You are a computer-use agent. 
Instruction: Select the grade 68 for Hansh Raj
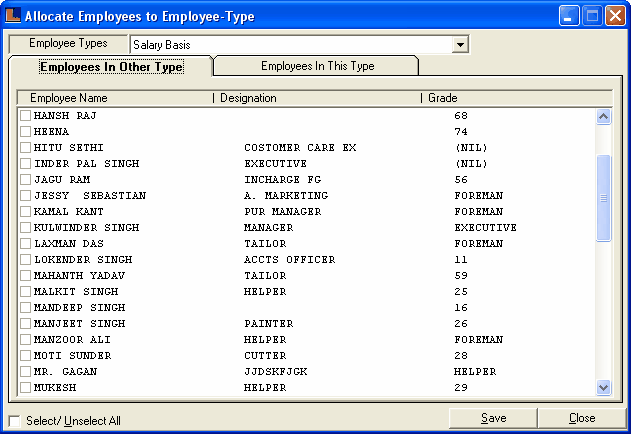(461, 116)
